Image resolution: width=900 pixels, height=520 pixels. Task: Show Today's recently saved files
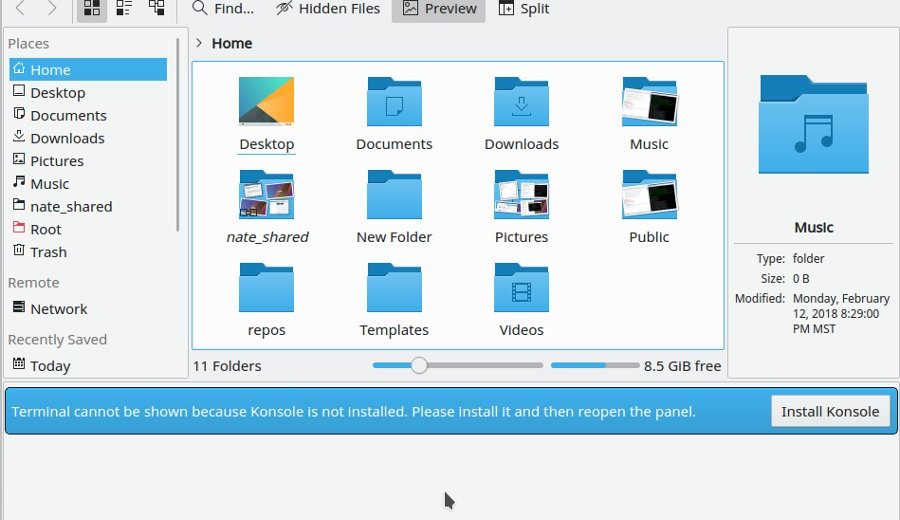pyautogui.click(x=50, y=366)
